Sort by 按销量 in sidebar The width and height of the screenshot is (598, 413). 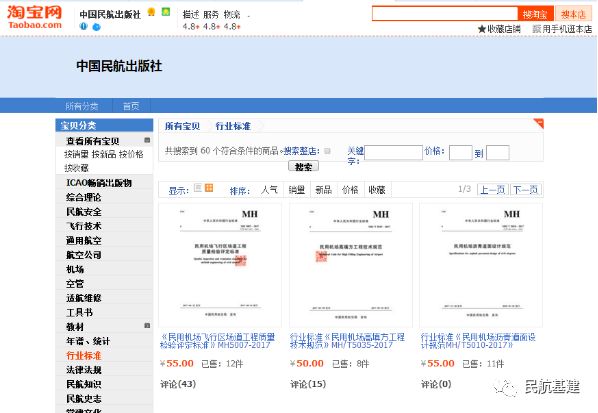pyautogui.click(x=76, y=154)
